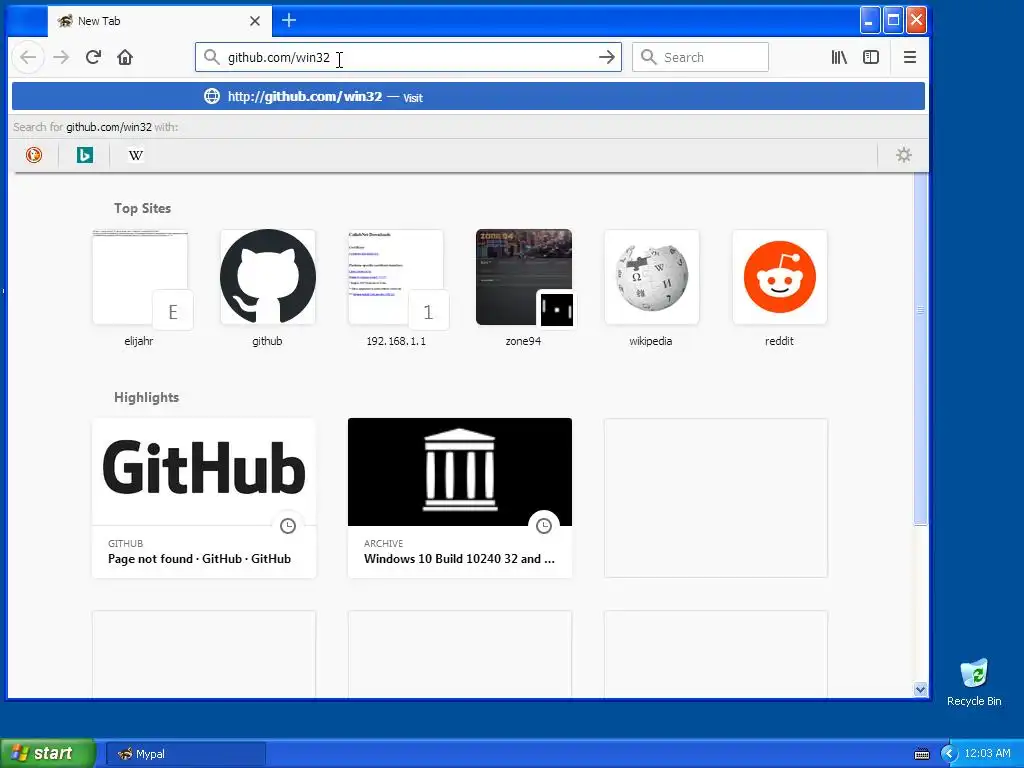Open the home page icon

125,57
